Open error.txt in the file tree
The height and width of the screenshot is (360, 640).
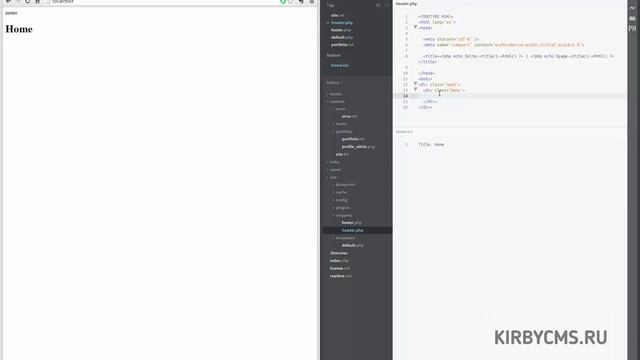pos(349,116)
